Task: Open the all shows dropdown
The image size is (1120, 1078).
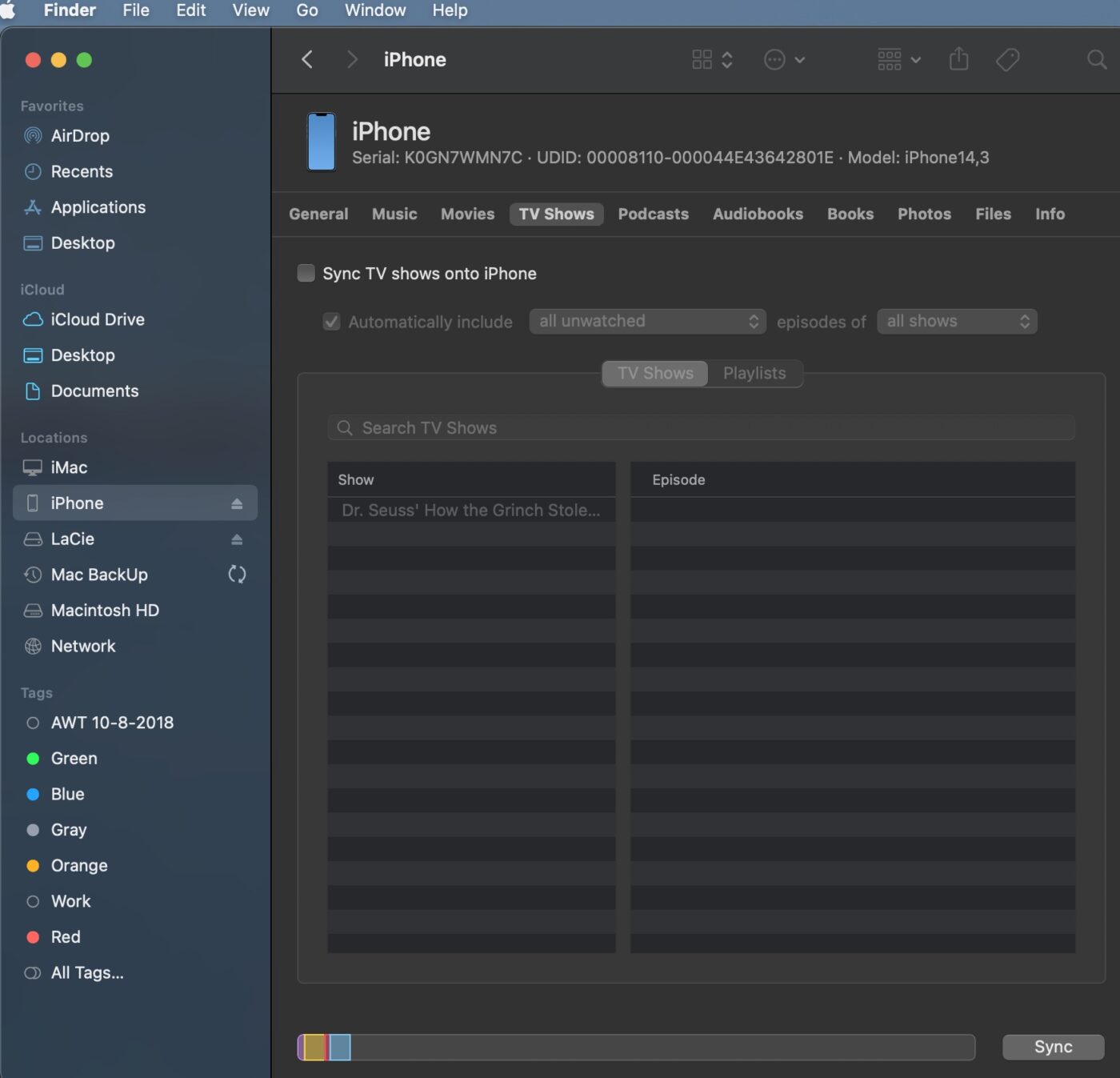Action: 957,321
